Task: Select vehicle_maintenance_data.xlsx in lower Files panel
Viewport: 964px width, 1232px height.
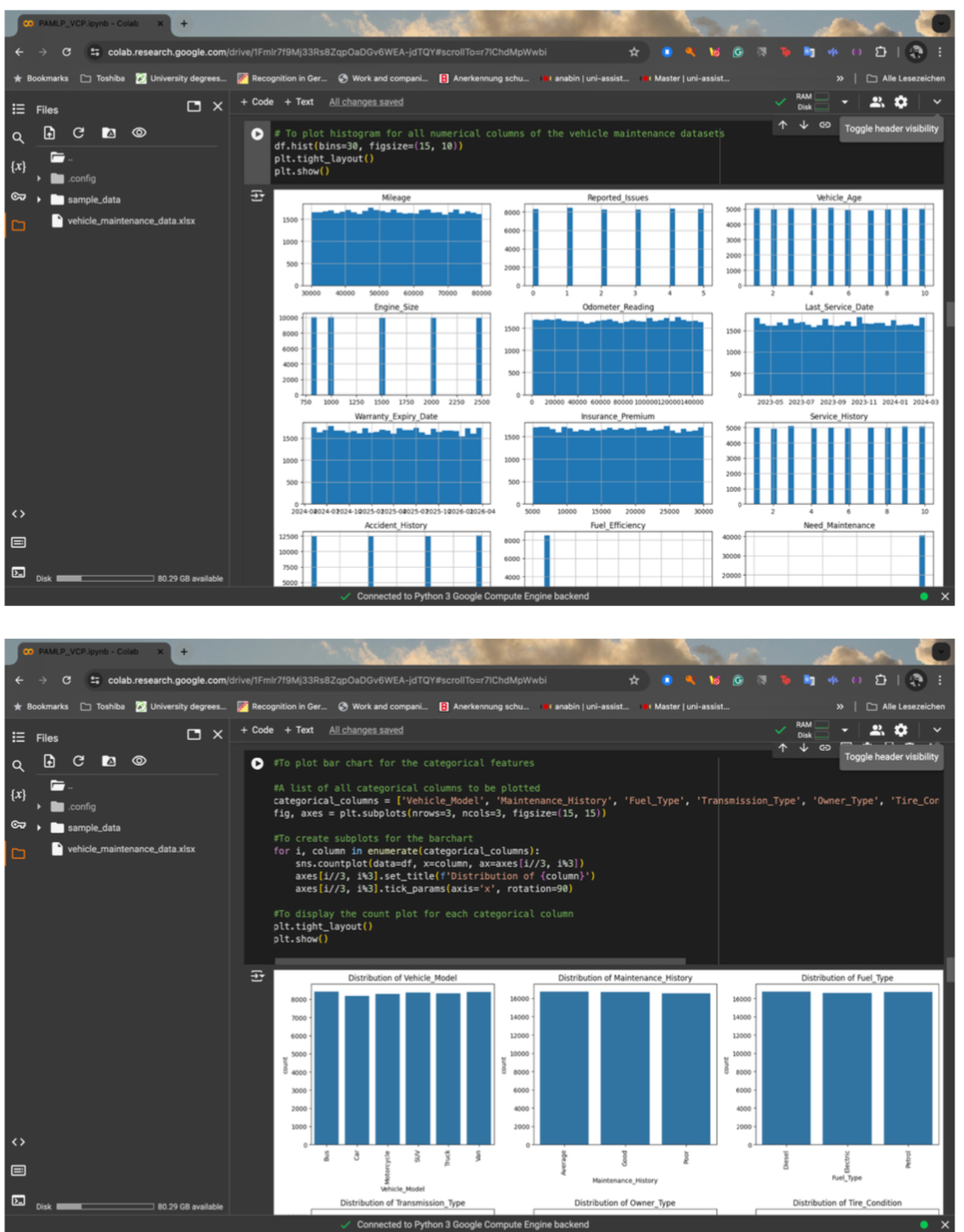Action: tap(131, 849)
